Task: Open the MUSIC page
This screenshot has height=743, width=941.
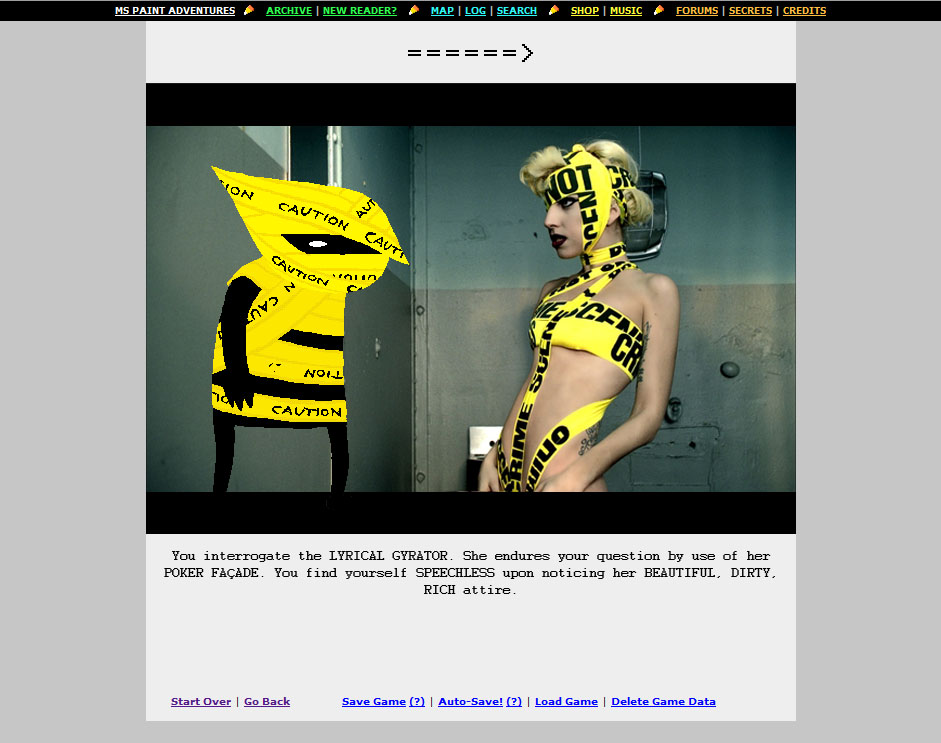Action: click(x=626, y=11)
